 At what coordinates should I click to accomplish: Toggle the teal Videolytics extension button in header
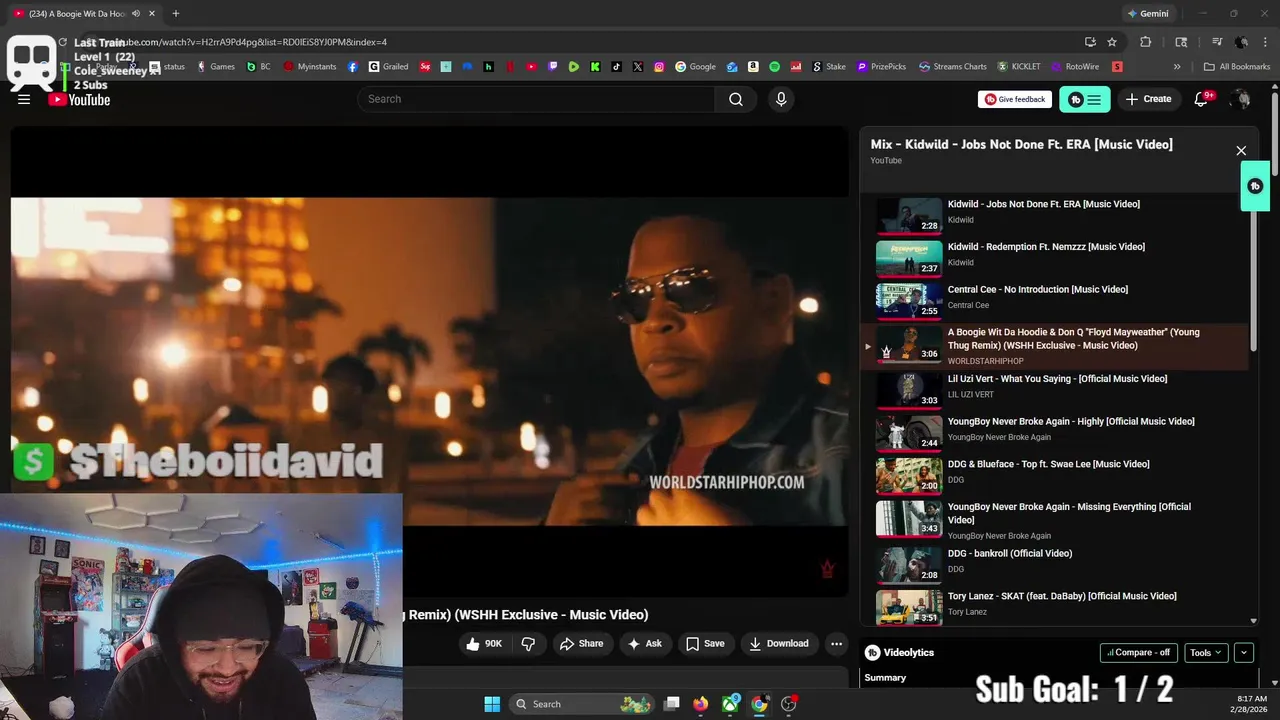tap(1085, 99)
